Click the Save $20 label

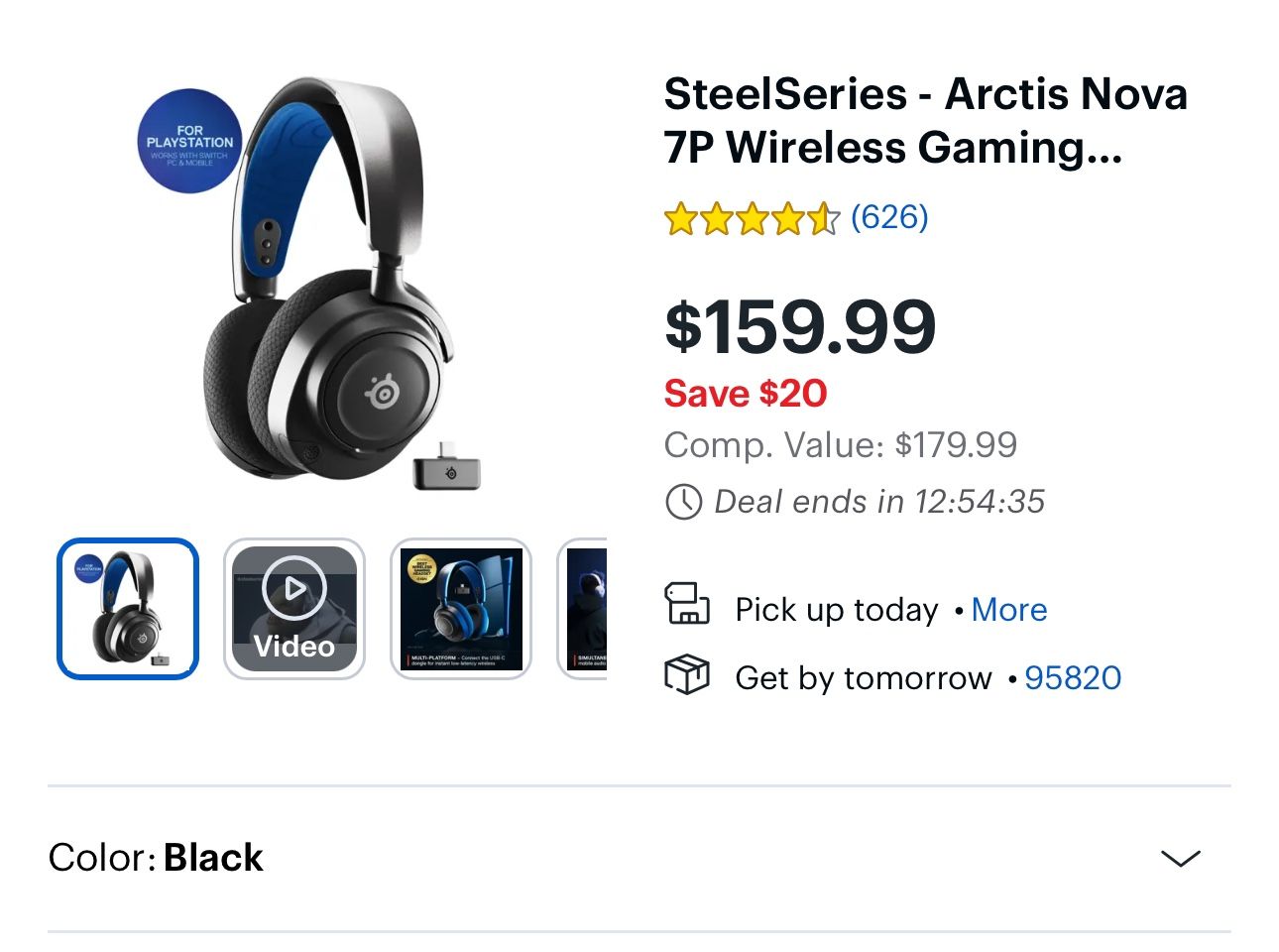point(745,393)
